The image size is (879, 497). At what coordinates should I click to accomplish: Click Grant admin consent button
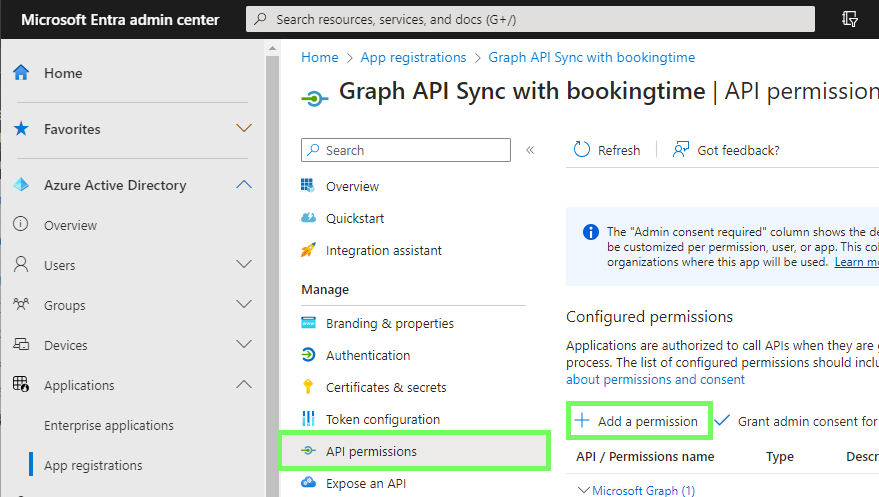click(796, 421)
